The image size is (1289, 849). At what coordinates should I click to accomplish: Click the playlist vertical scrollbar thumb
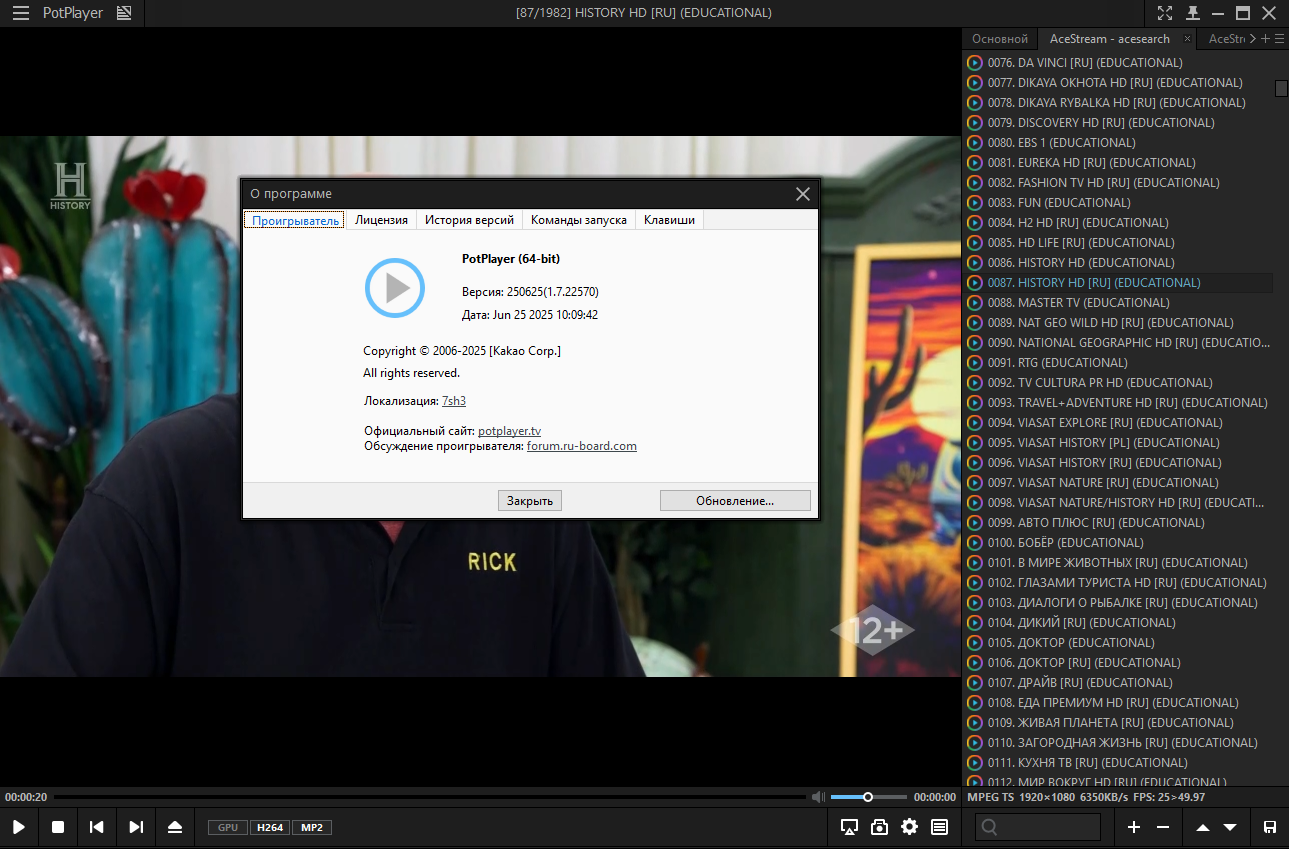click(x=1281, y=88)
